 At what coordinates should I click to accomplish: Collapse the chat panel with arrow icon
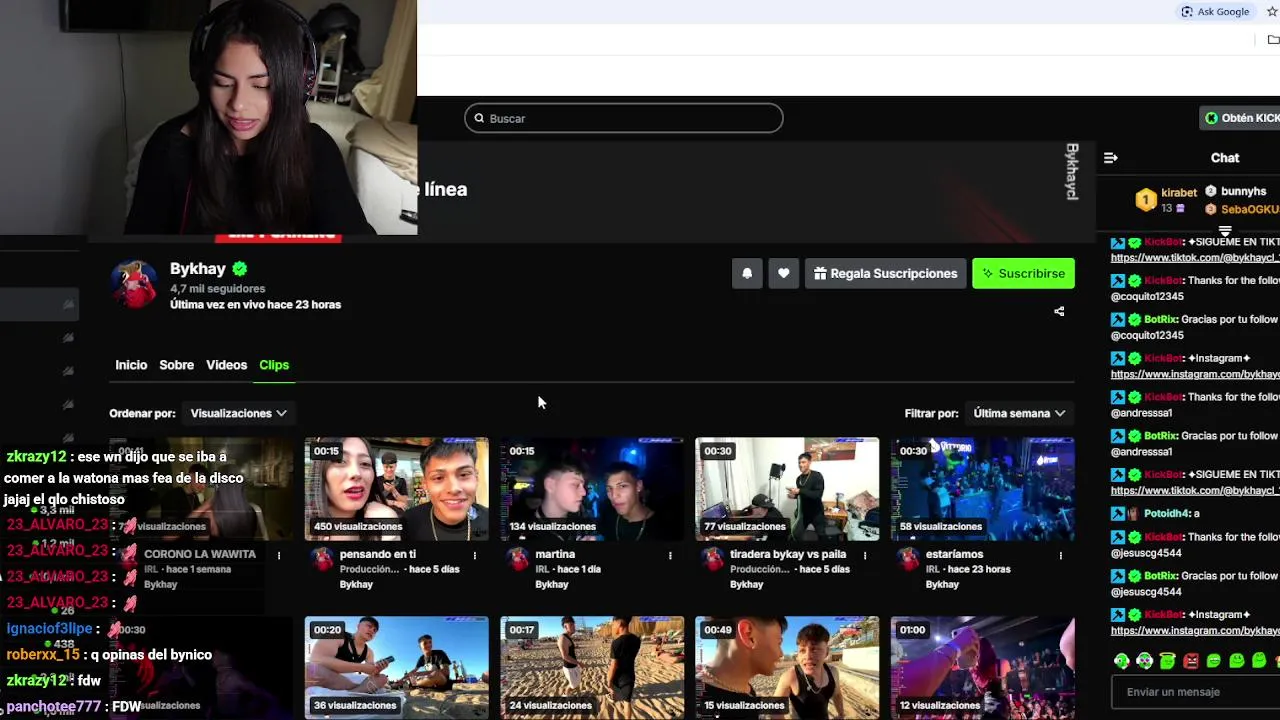tap(1110, 158)
